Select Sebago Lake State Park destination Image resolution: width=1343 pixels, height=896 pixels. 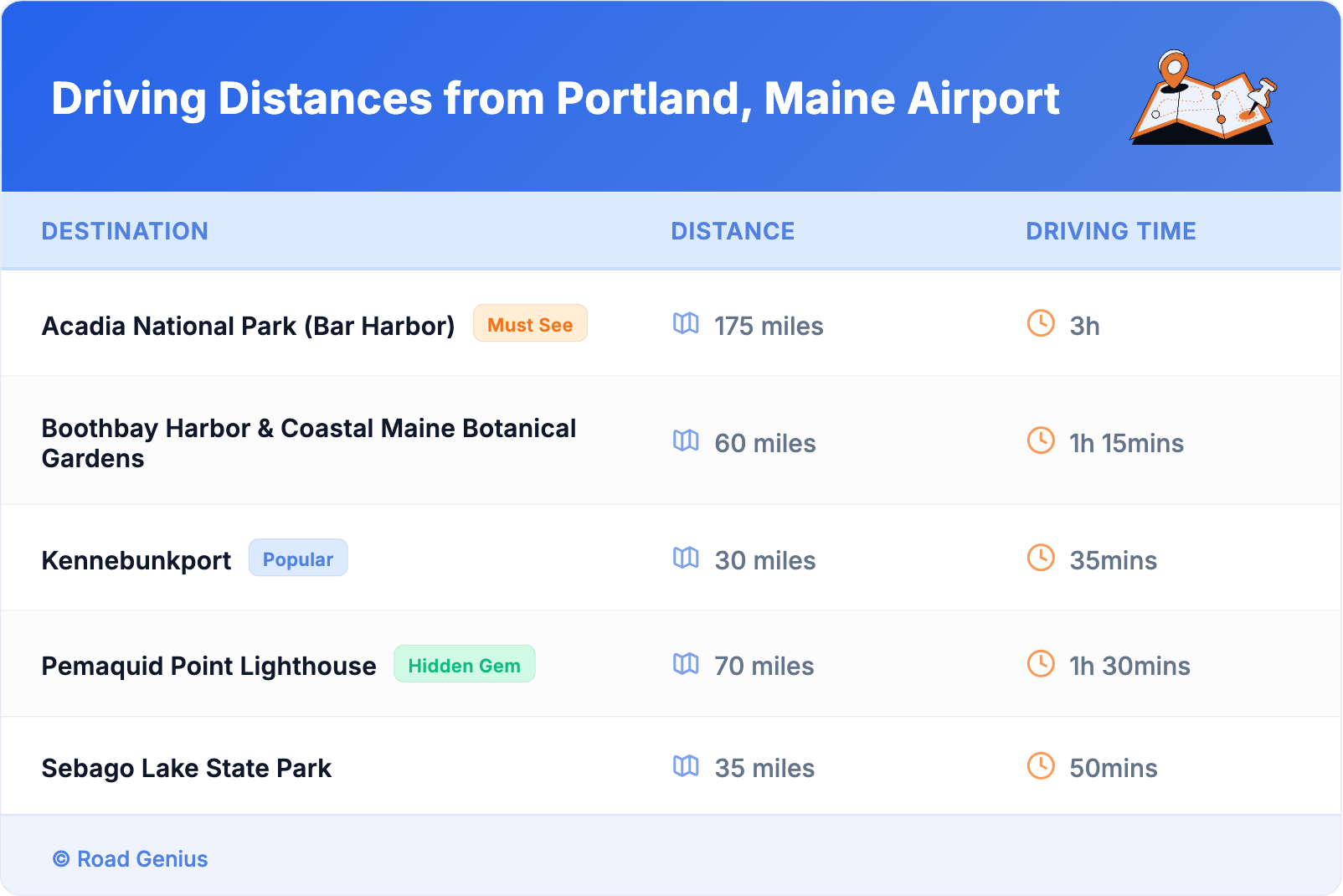tap(187, 768)
